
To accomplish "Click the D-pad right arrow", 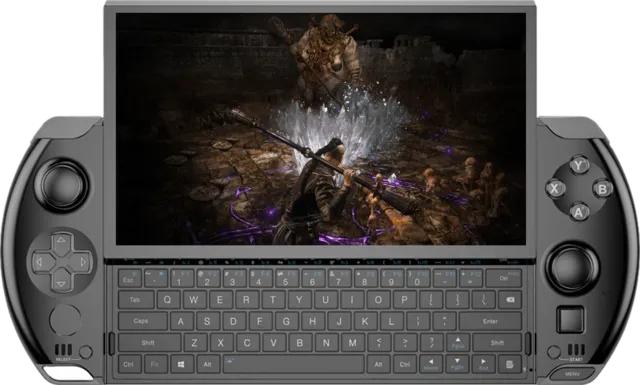I will point(83,262).
